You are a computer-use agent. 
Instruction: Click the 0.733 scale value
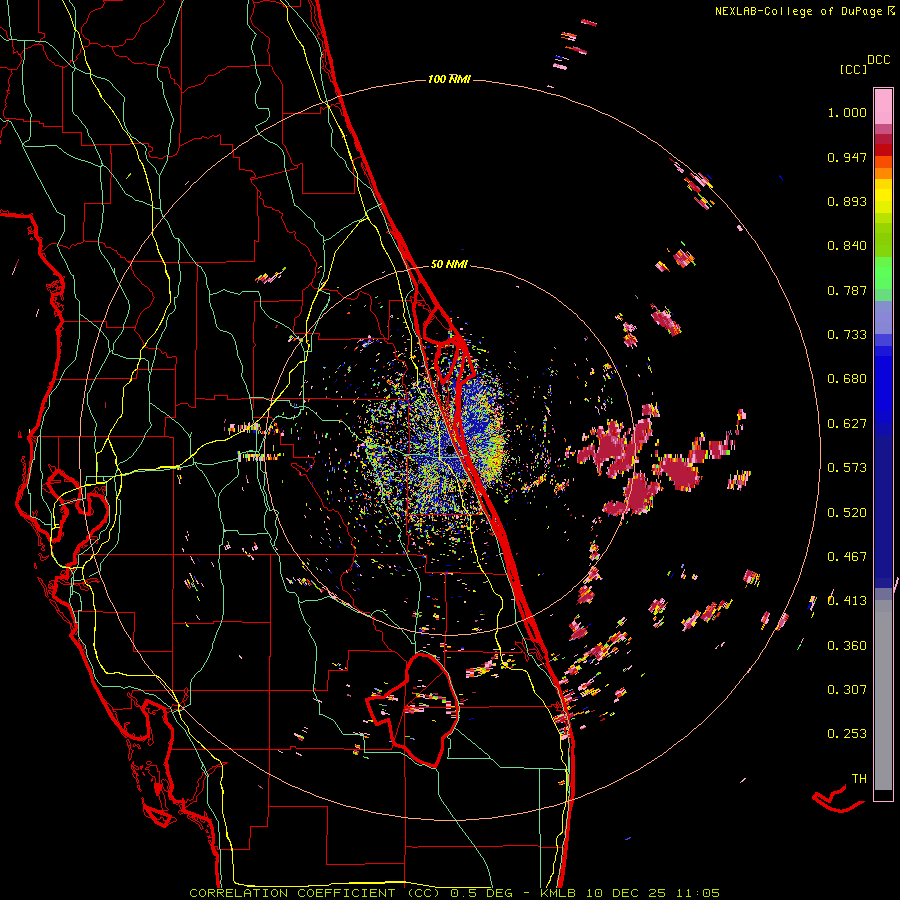[x=847, y=335]
